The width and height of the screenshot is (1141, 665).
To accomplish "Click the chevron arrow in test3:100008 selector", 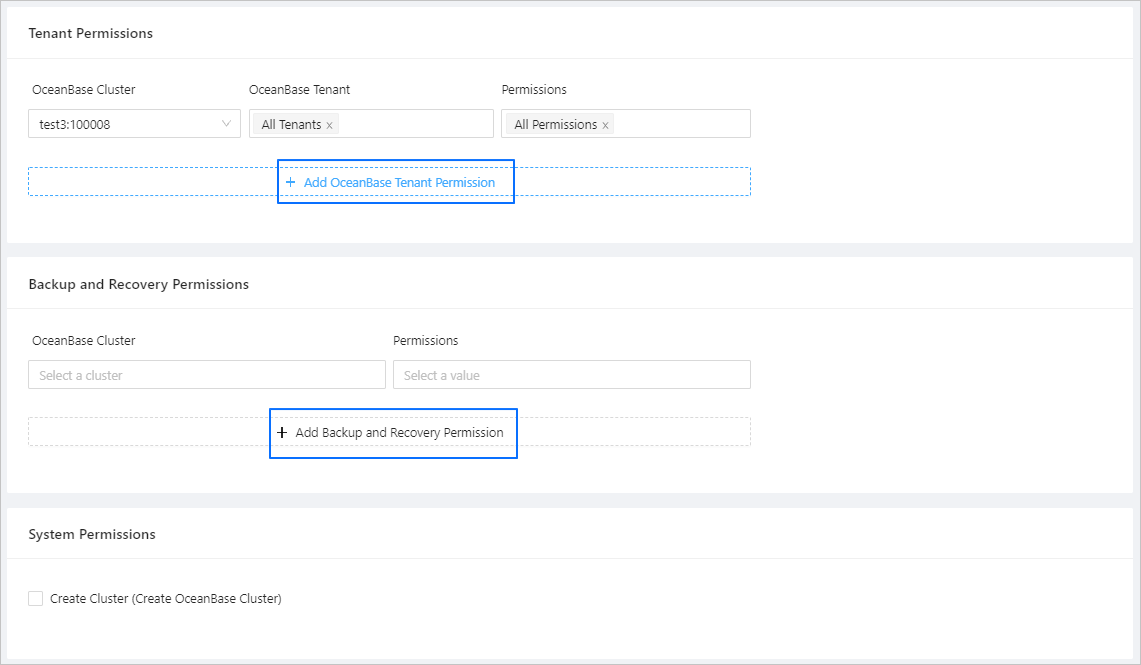I will pos(226,124).
